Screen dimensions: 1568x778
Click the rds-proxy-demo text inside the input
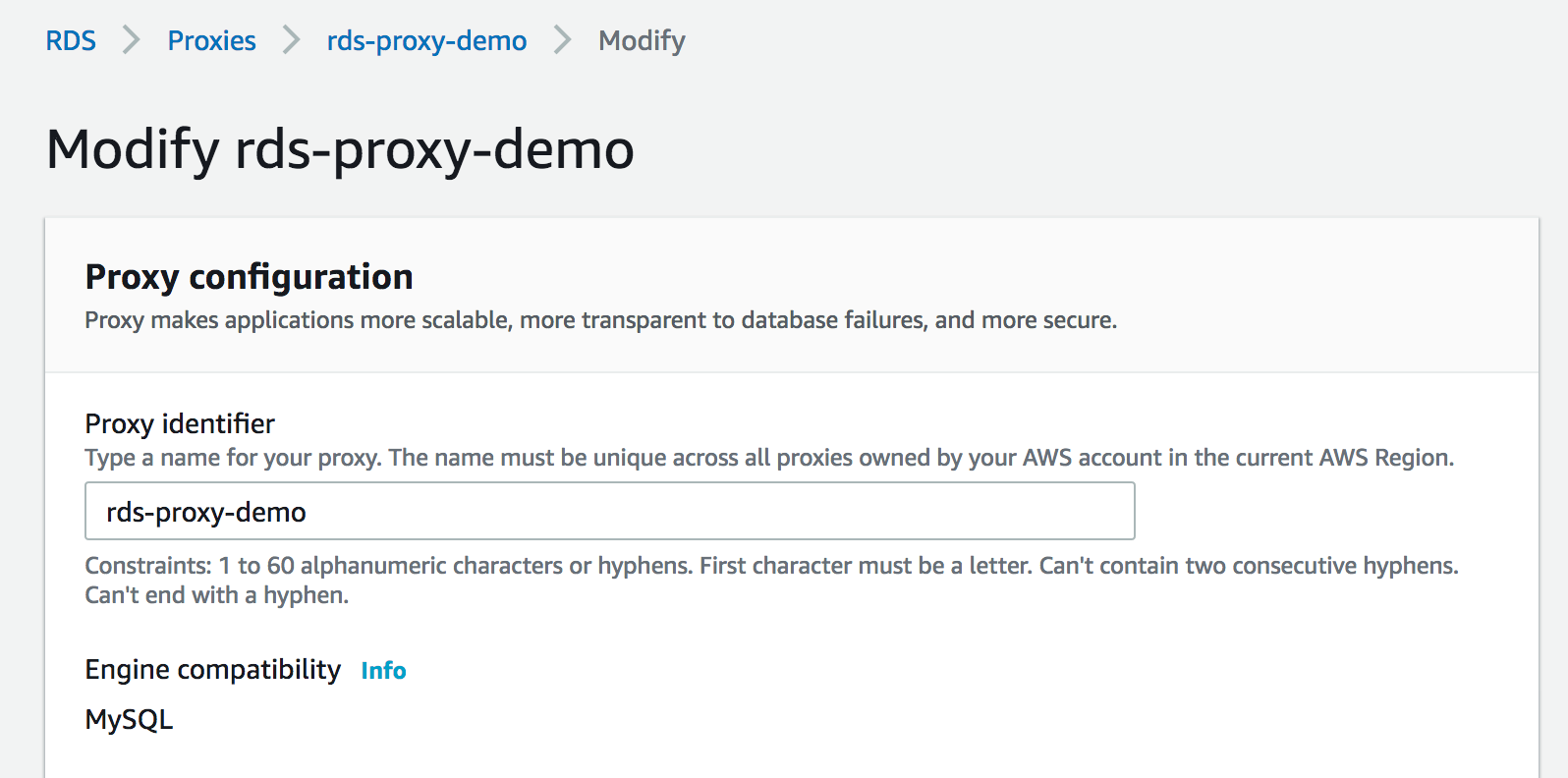point(206,512)
